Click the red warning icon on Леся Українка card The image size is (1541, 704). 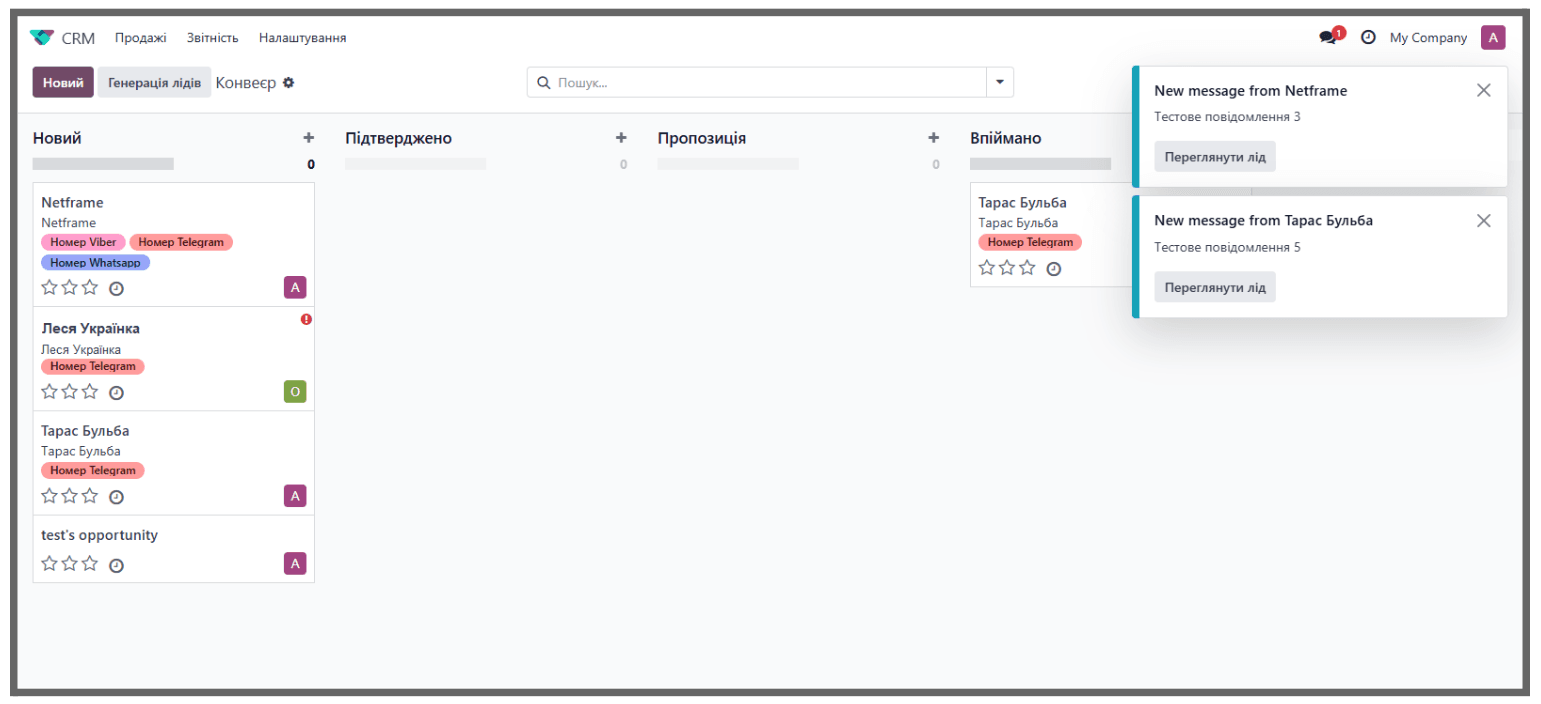point(306,319)
